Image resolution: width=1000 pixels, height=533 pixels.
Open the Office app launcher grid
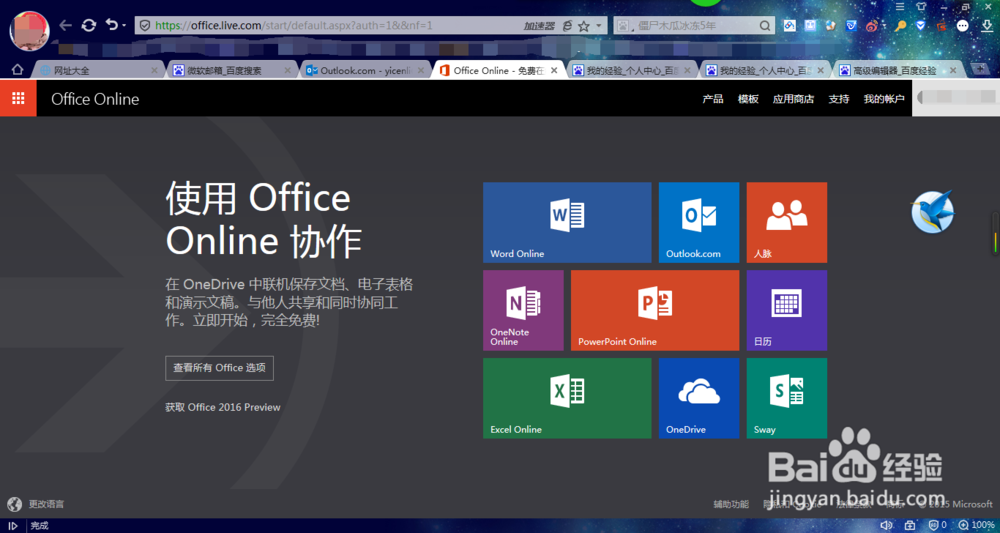(x=18, y=98)
